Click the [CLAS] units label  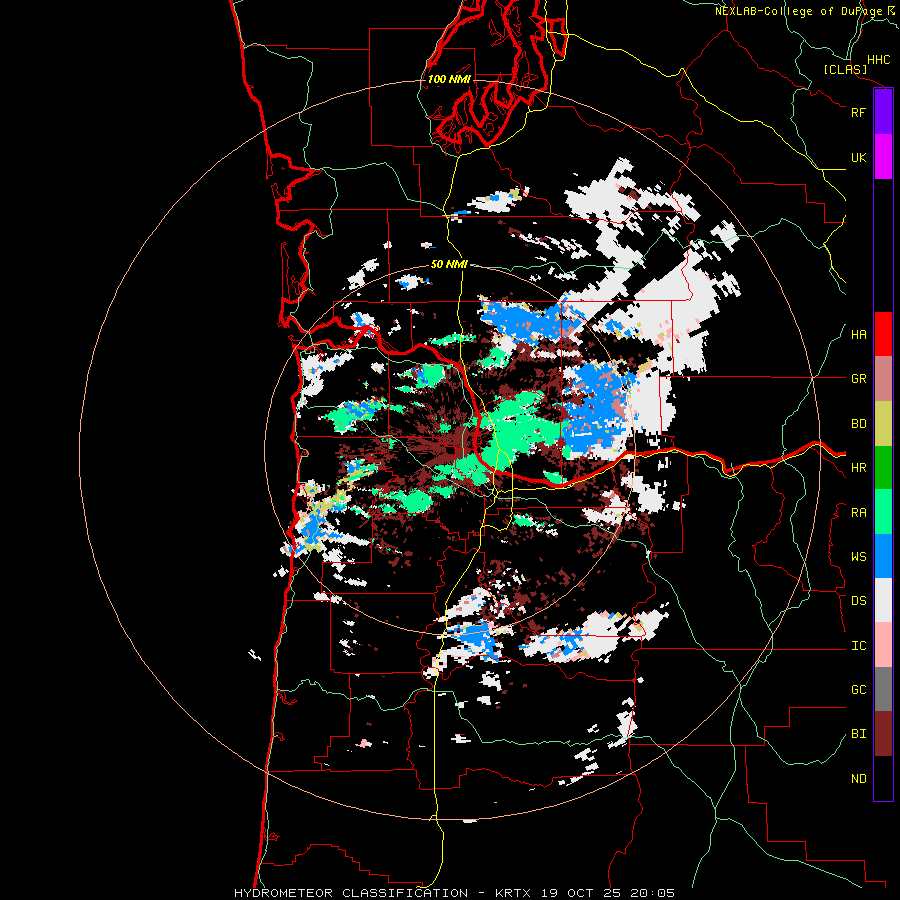pos(845,70)
